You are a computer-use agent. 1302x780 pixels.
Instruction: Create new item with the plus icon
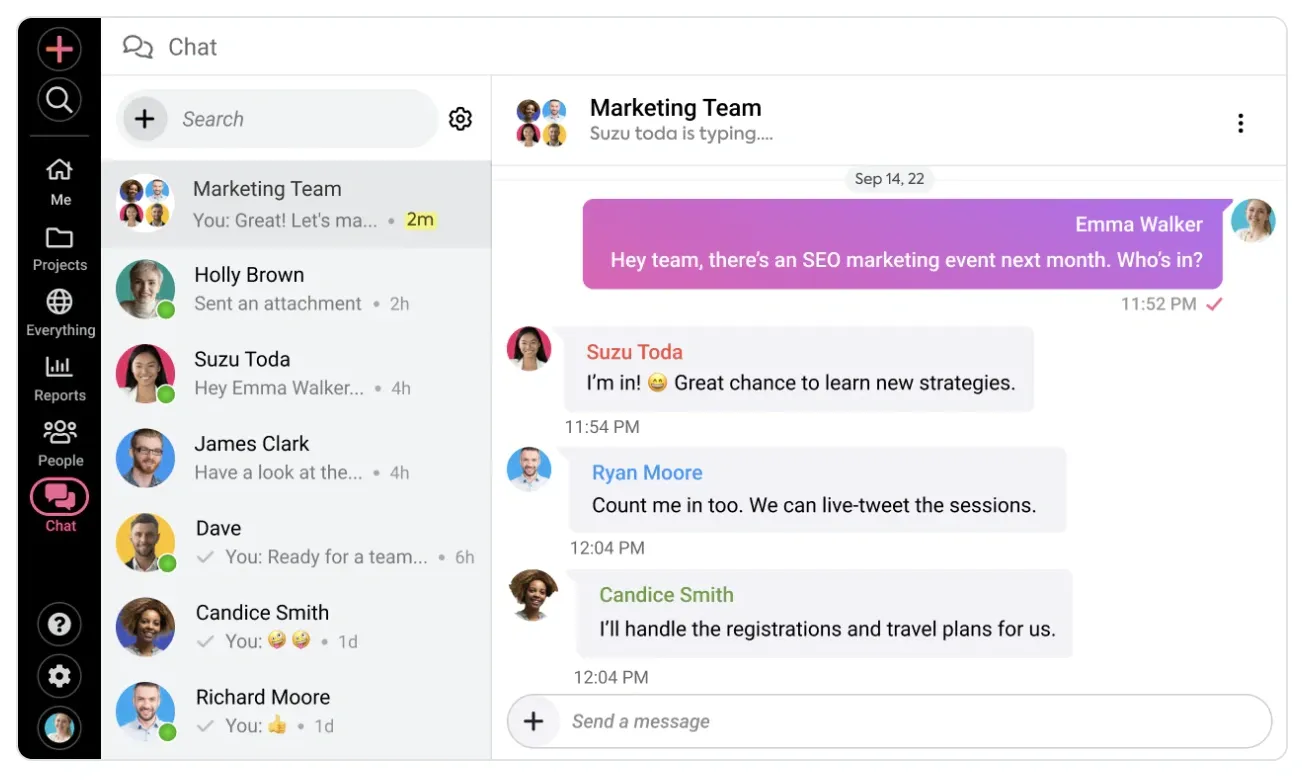[59, 48]
